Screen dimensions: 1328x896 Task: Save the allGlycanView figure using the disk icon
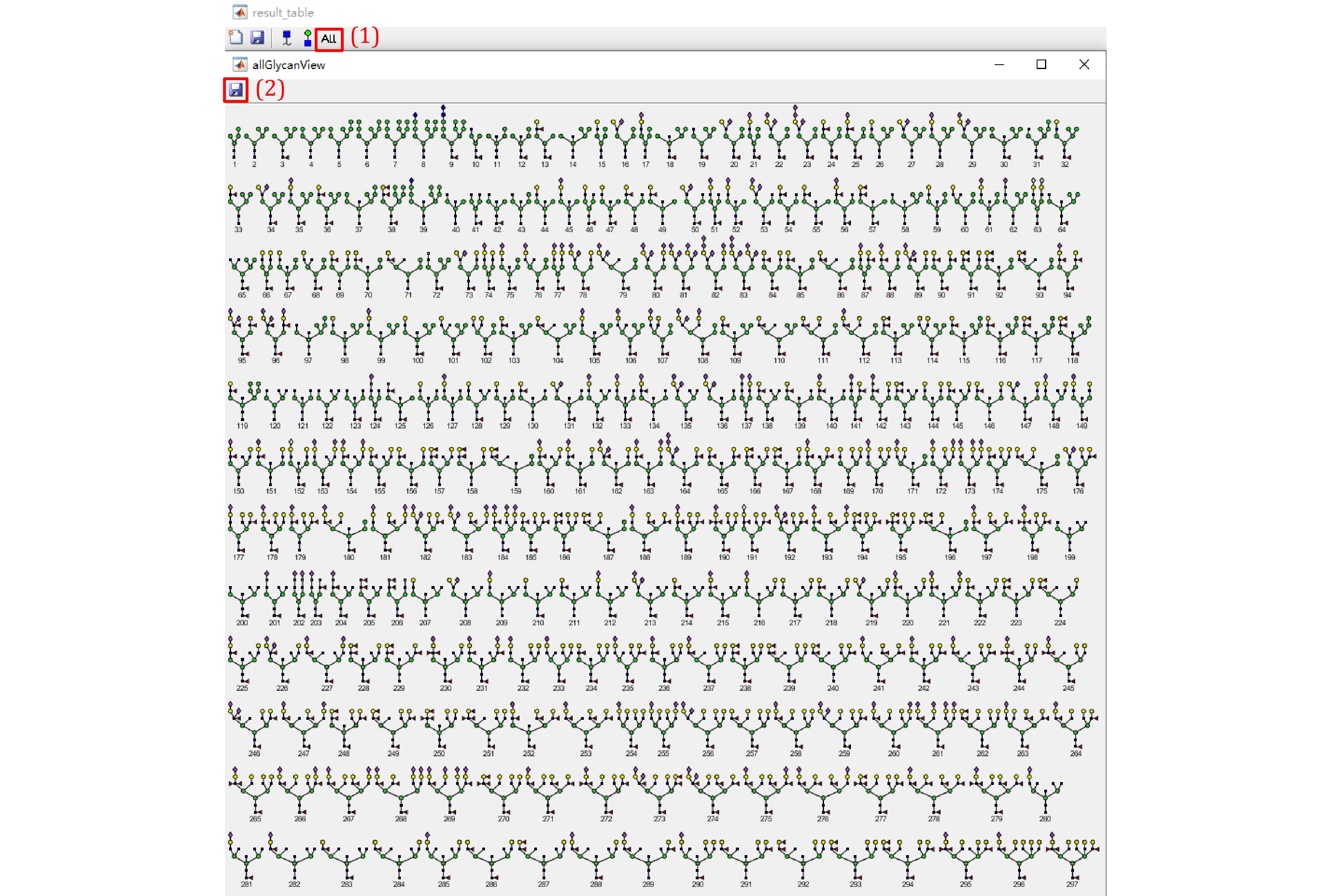pos(235,90)
